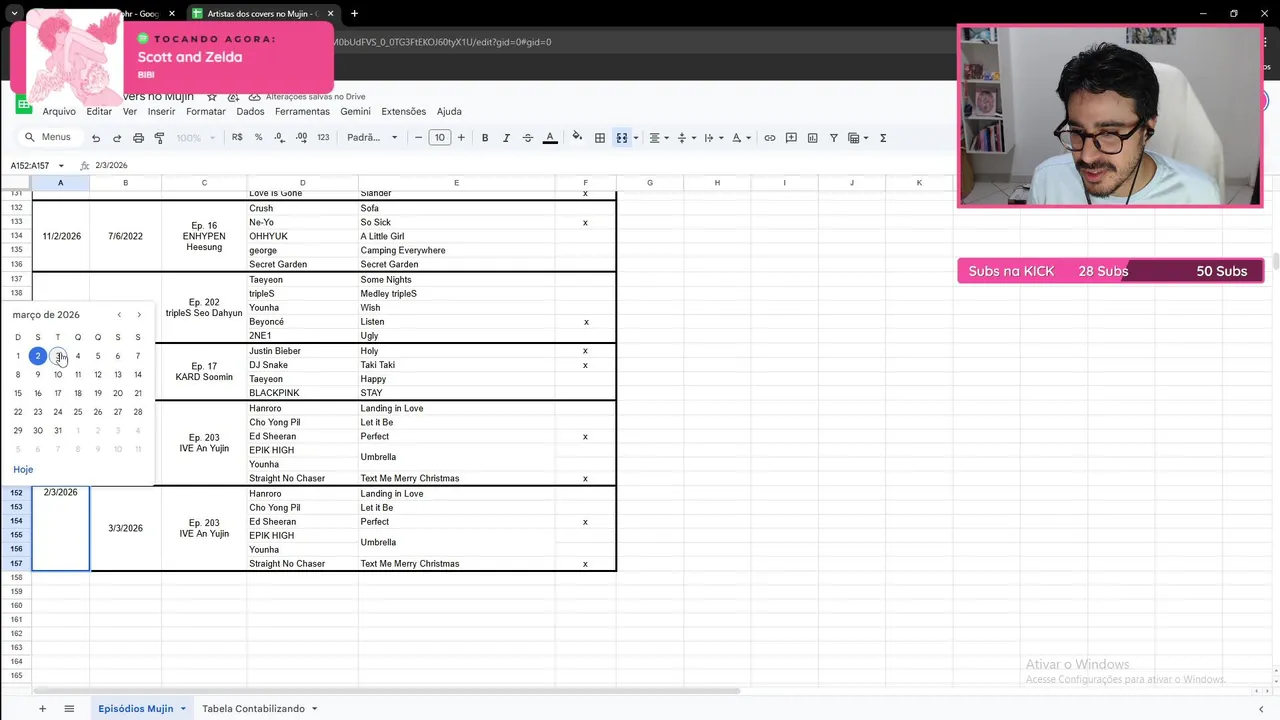This screenshot has width=1280, height=720.
Task: Select day 3 in March calendar
Action: coord(58,356)
